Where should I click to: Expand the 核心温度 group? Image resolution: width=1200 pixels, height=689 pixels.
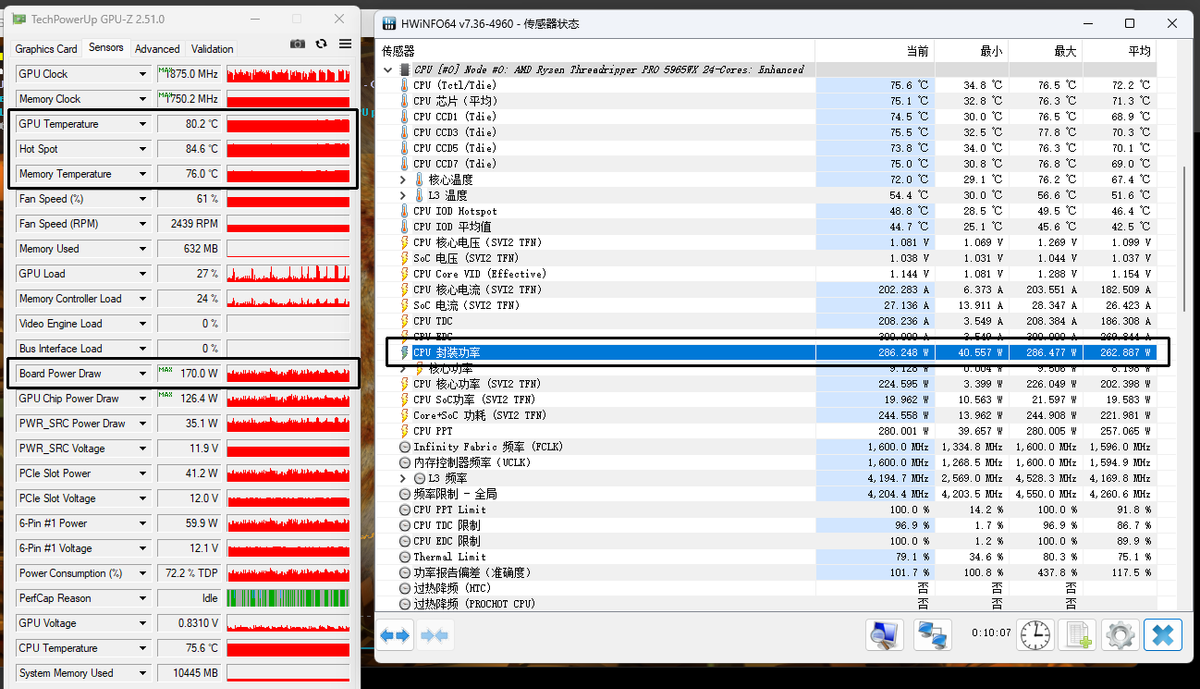pyautogui.click(x=403, y=180)
